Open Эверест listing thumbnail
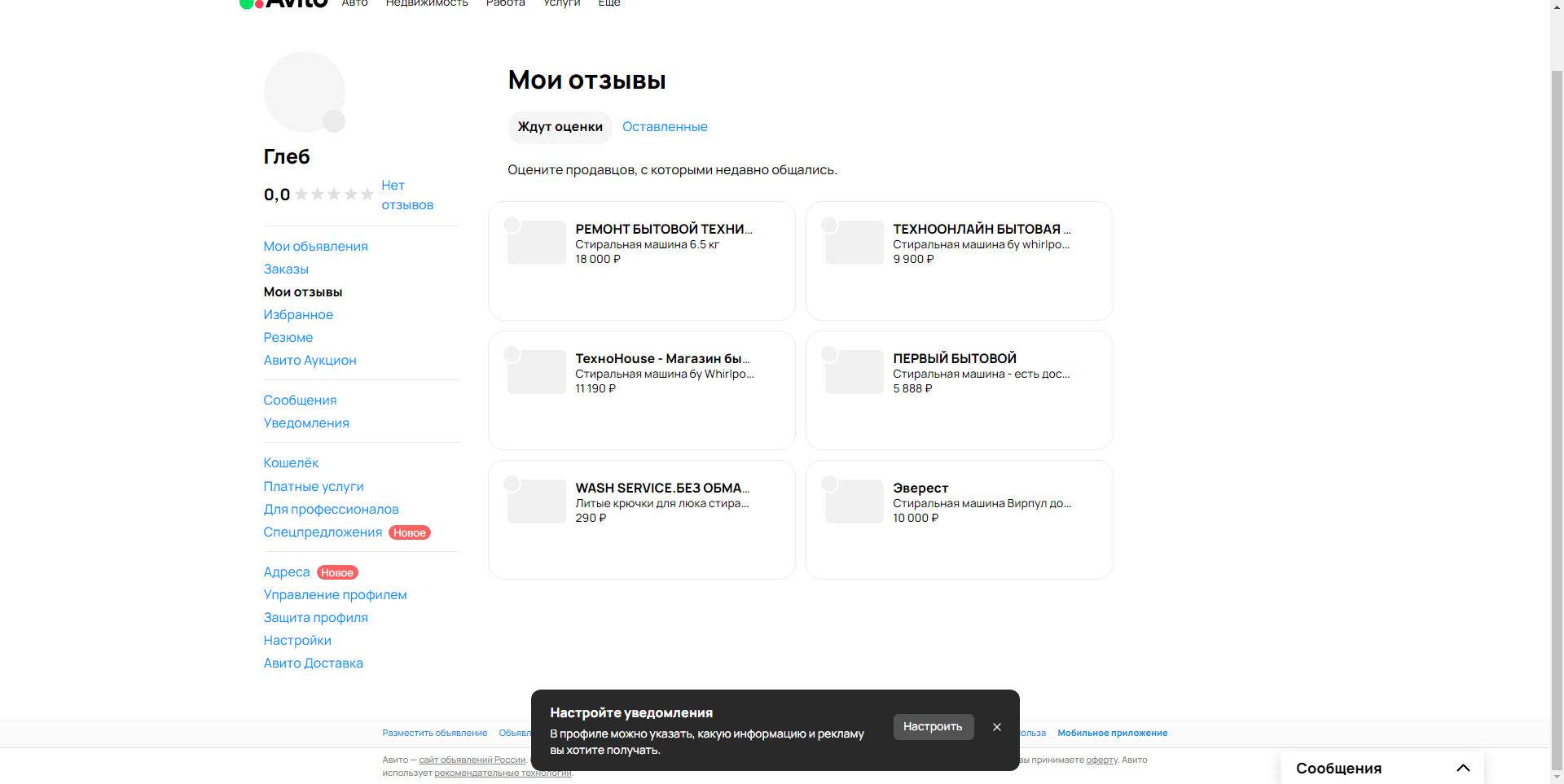 tap(854, 501)
